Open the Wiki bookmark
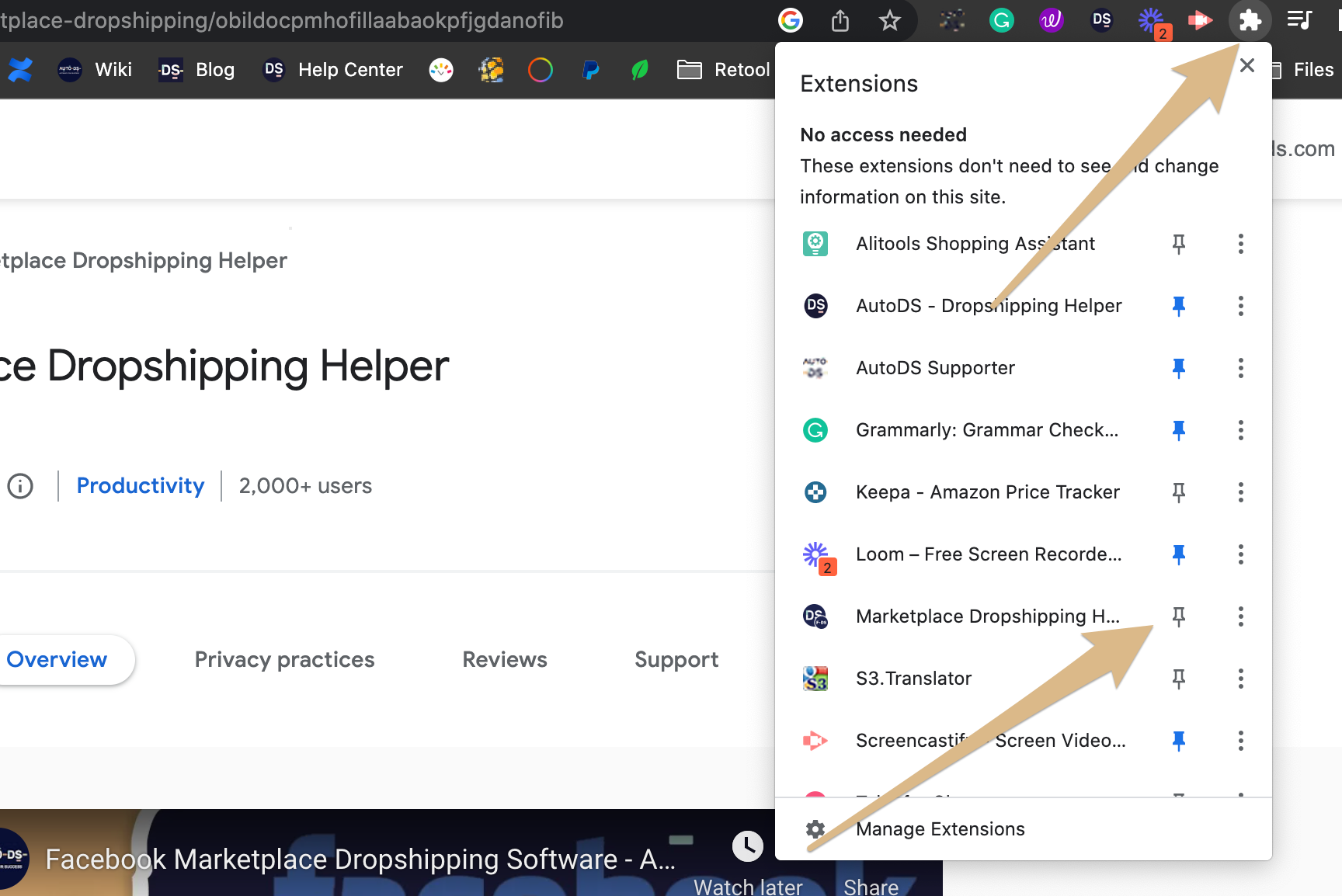 tap(96, 70)
